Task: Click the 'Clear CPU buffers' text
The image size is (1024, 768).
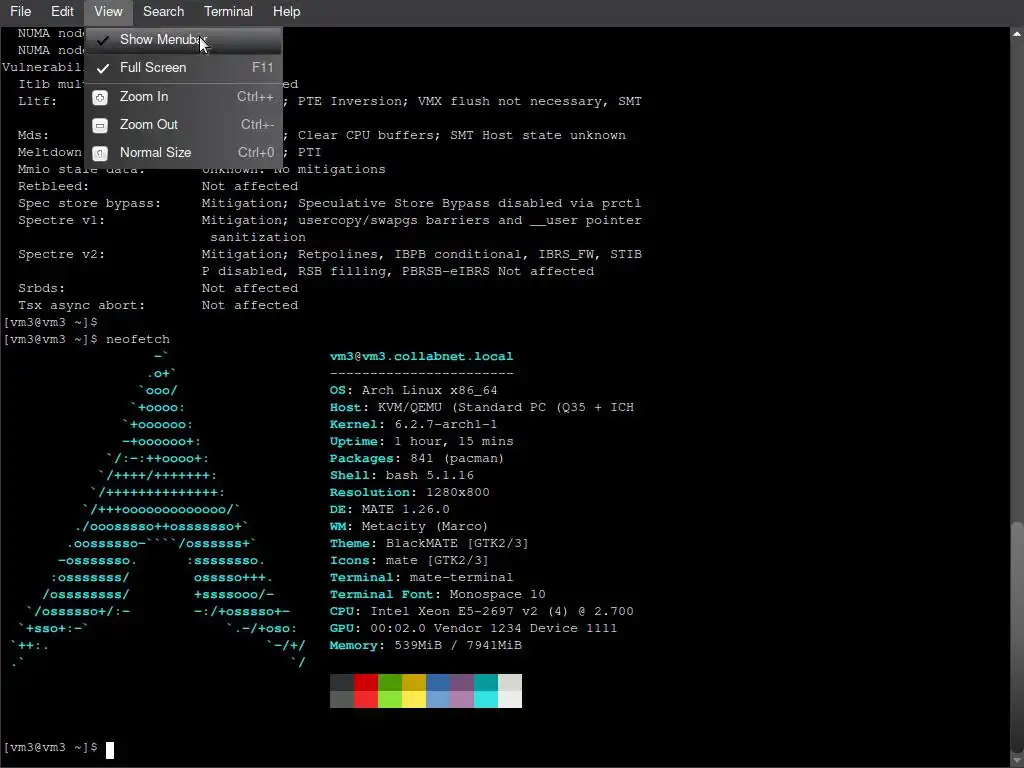Action: tap(369, 136)
